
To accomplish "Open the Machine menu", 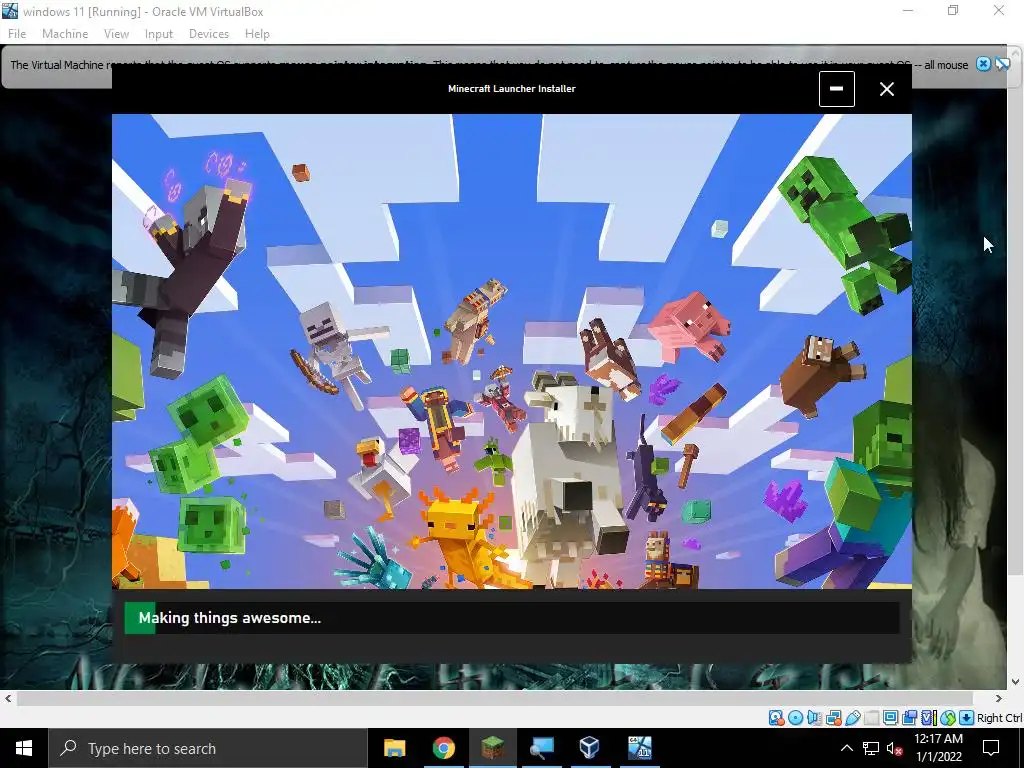I will tap(65, 34).
